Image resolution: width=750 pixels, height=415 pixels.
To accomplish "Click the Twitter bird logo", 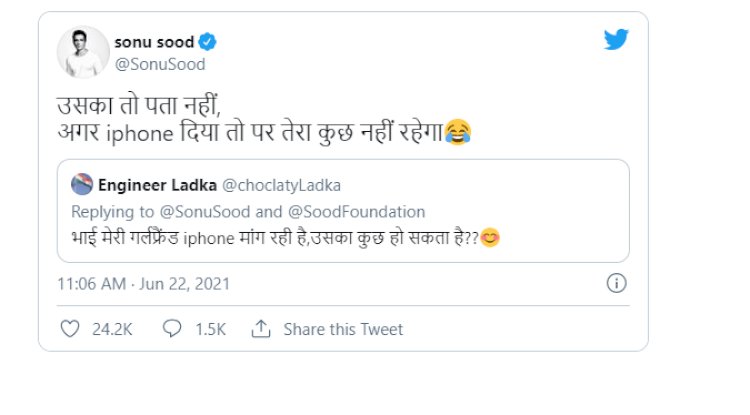I will click(616, 42).
